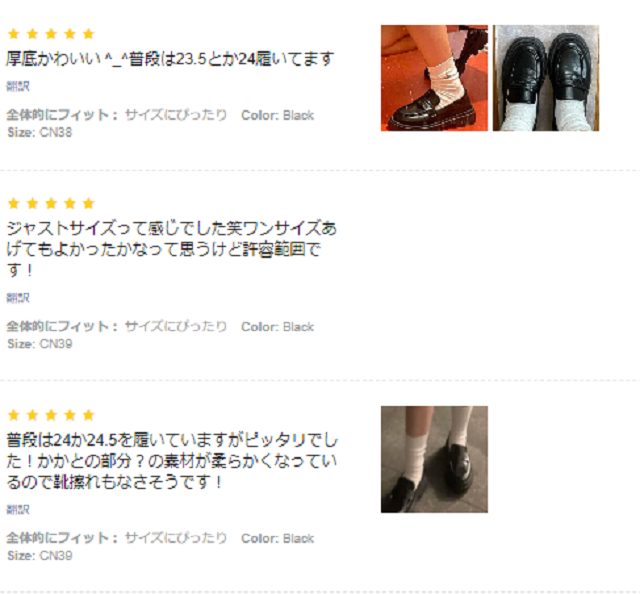Click fifth star of the 厚底かわいい review
This screenshot has height=594, width=640.
point(89,33)
